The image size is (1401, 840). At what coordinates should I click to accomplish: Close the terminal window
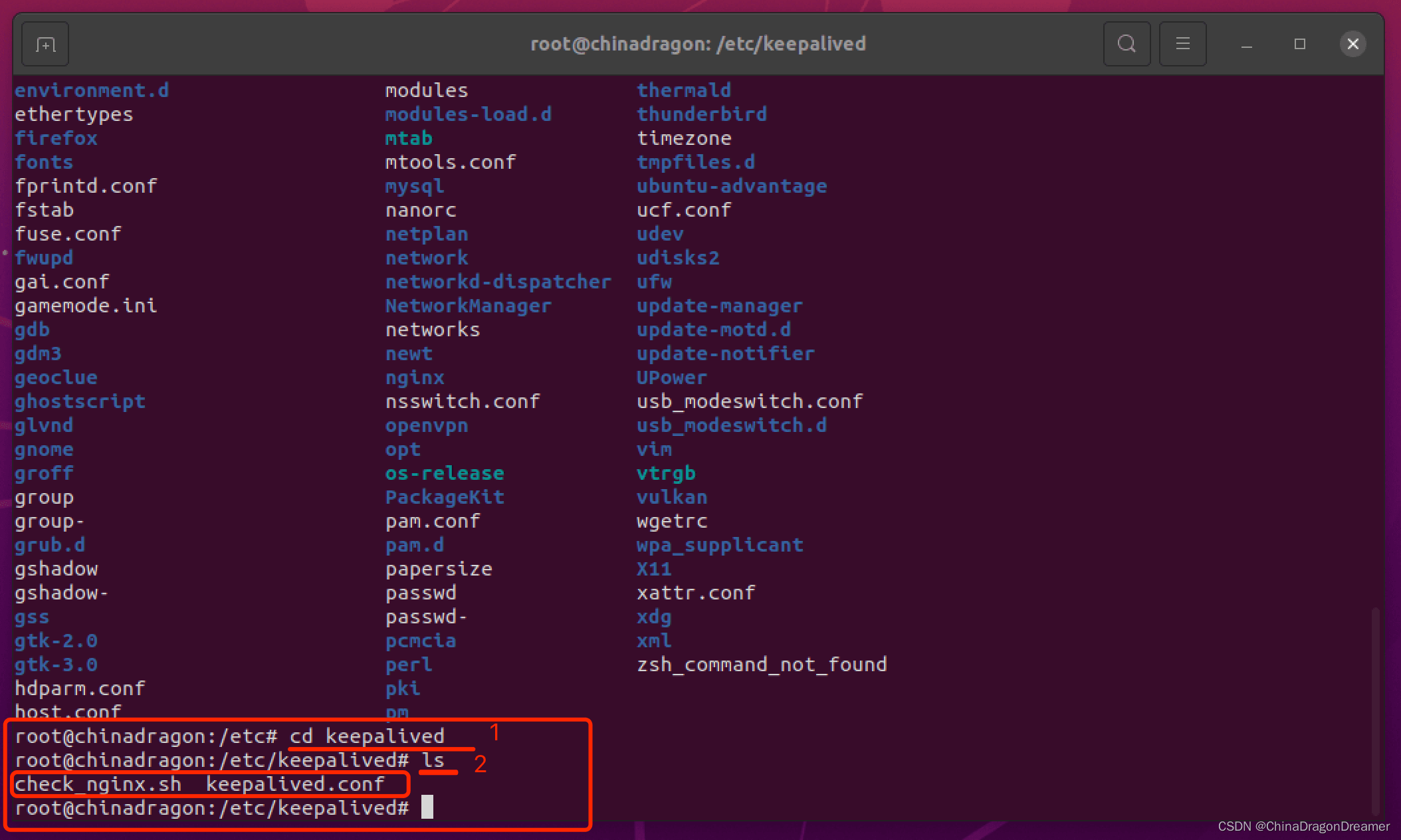point(1352,44)
